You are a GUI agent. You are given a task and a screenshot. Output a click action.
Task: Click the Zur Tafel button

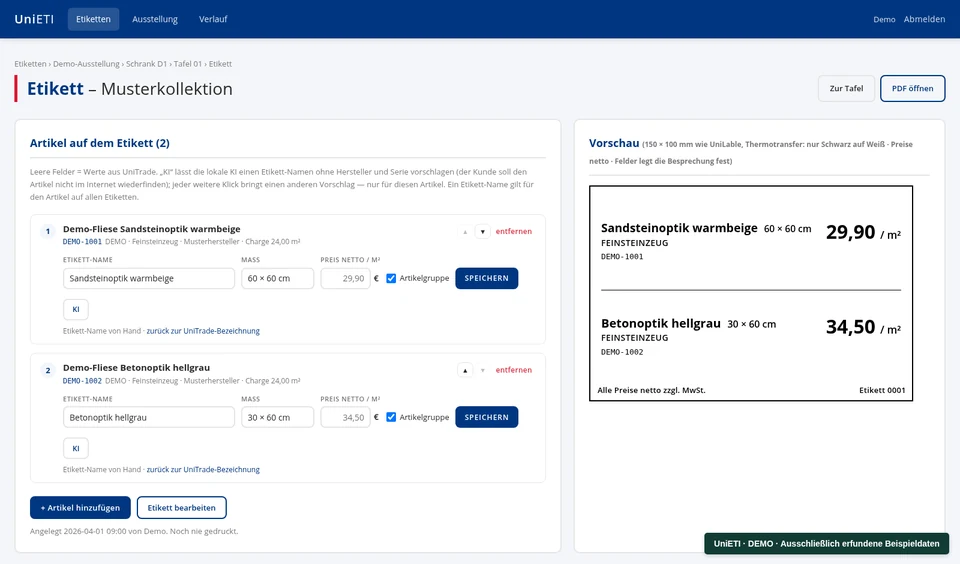click(x=846, y=89)
